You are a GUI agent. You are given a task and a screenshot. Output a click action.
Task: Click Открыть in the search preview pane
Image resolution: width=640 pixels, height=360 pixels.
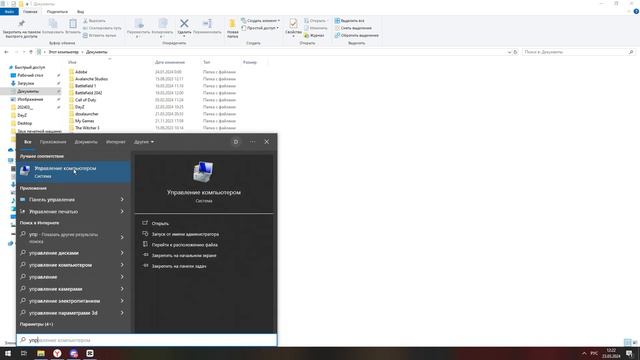click(x=160, y=224)
